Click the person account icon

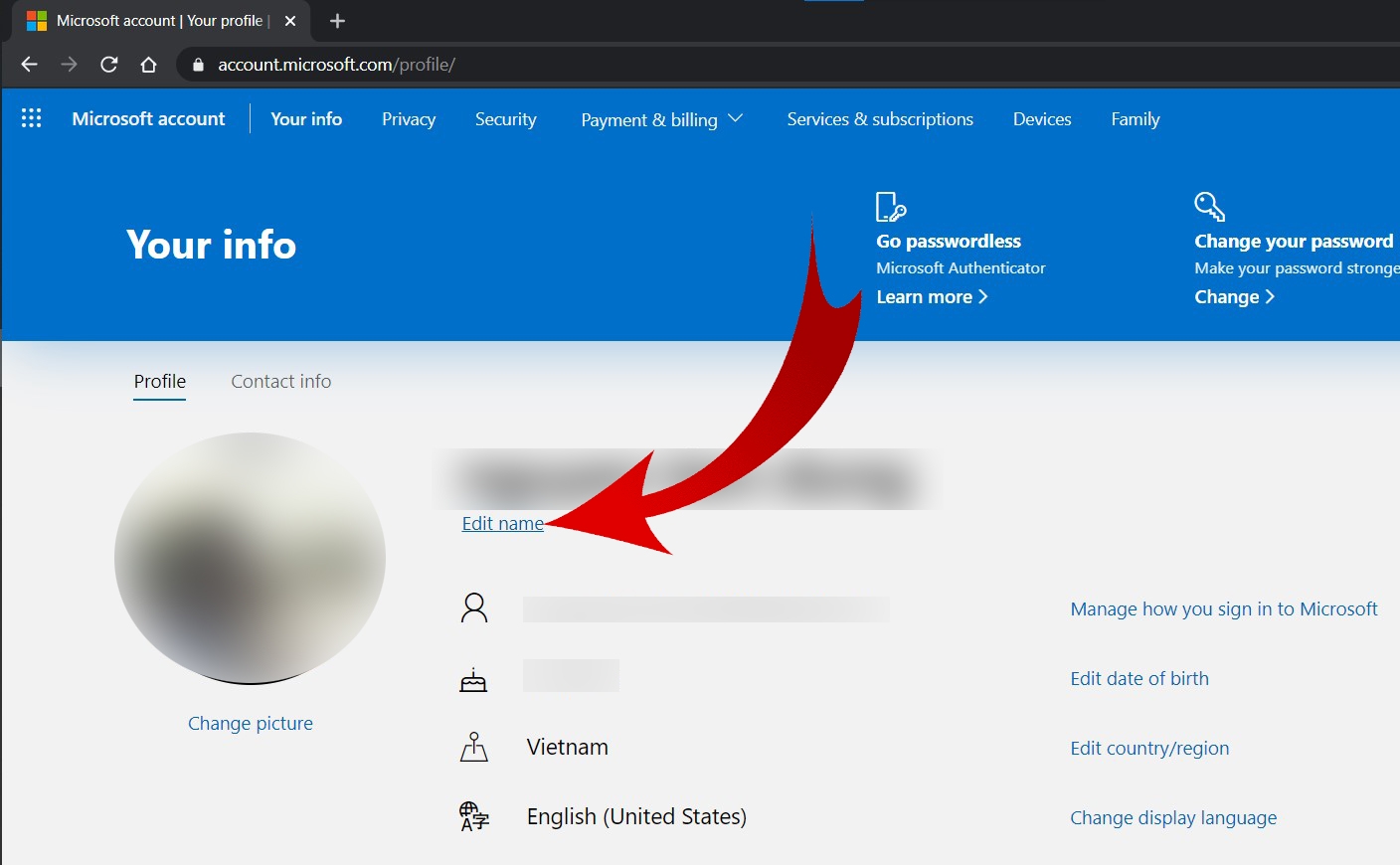[x=474, y=607]
